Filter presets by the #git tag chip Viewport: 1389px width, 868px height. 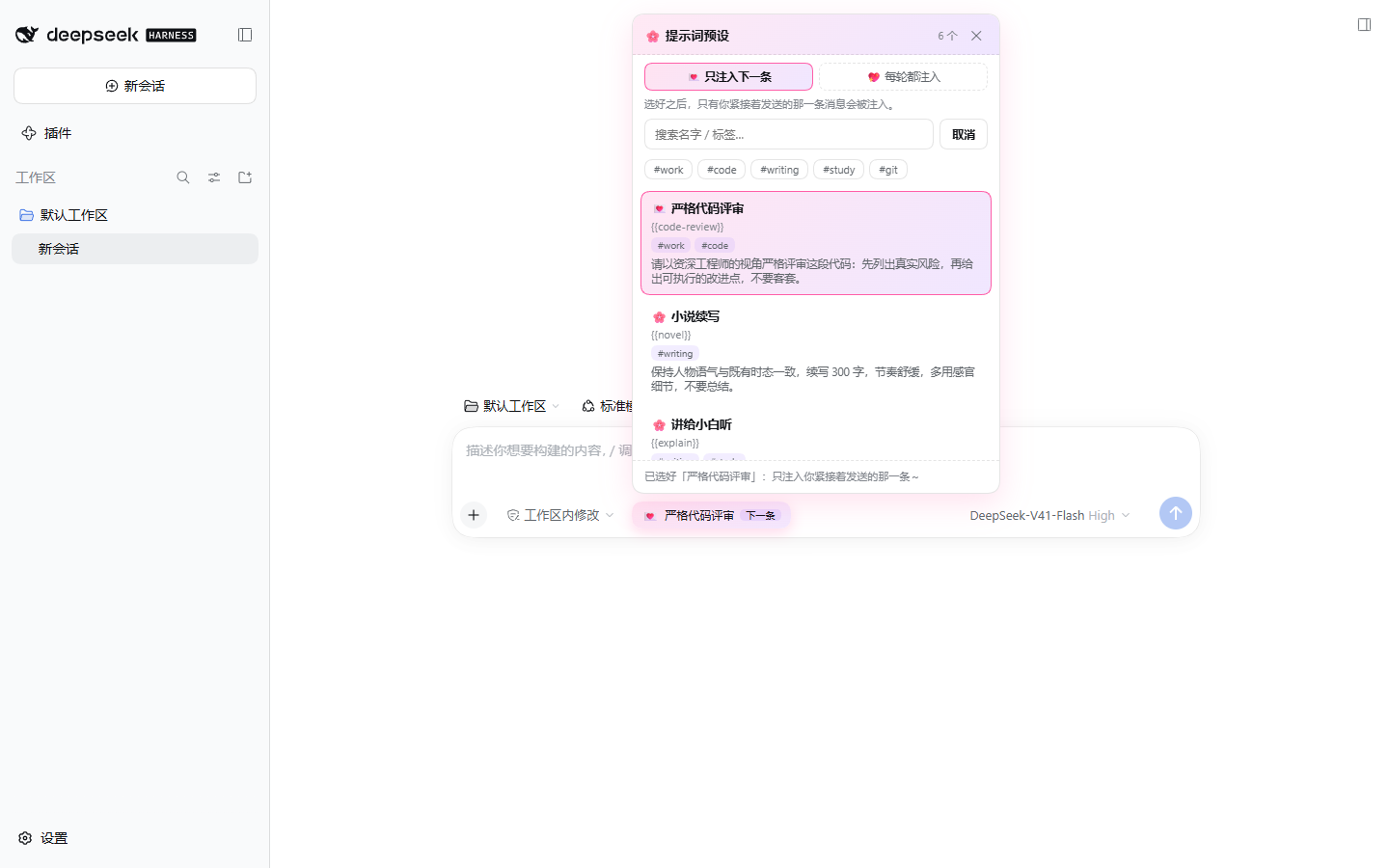(888, 170)
